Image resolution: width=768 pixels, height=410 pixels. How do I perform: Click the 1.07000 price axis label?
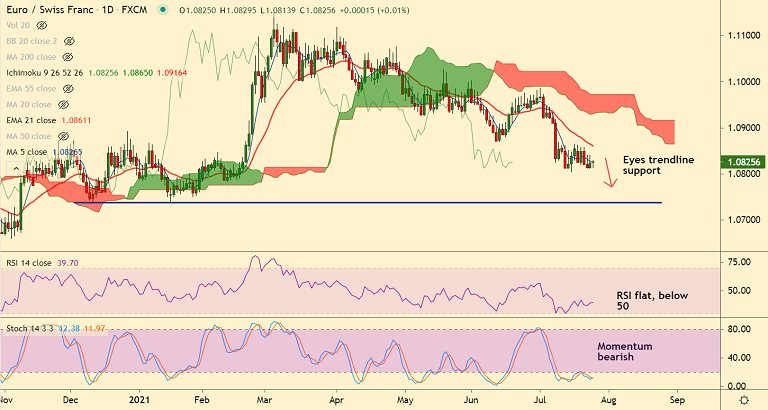point(744,220)
